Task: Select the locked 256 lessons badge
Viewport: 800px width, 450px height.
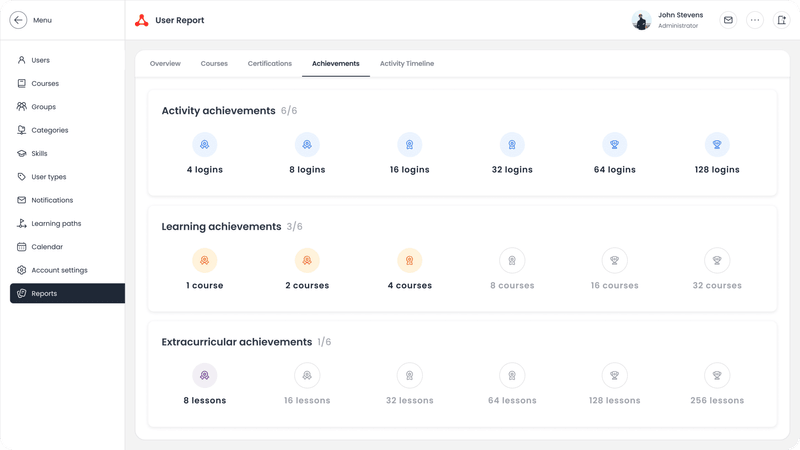Action: point(717,376)
